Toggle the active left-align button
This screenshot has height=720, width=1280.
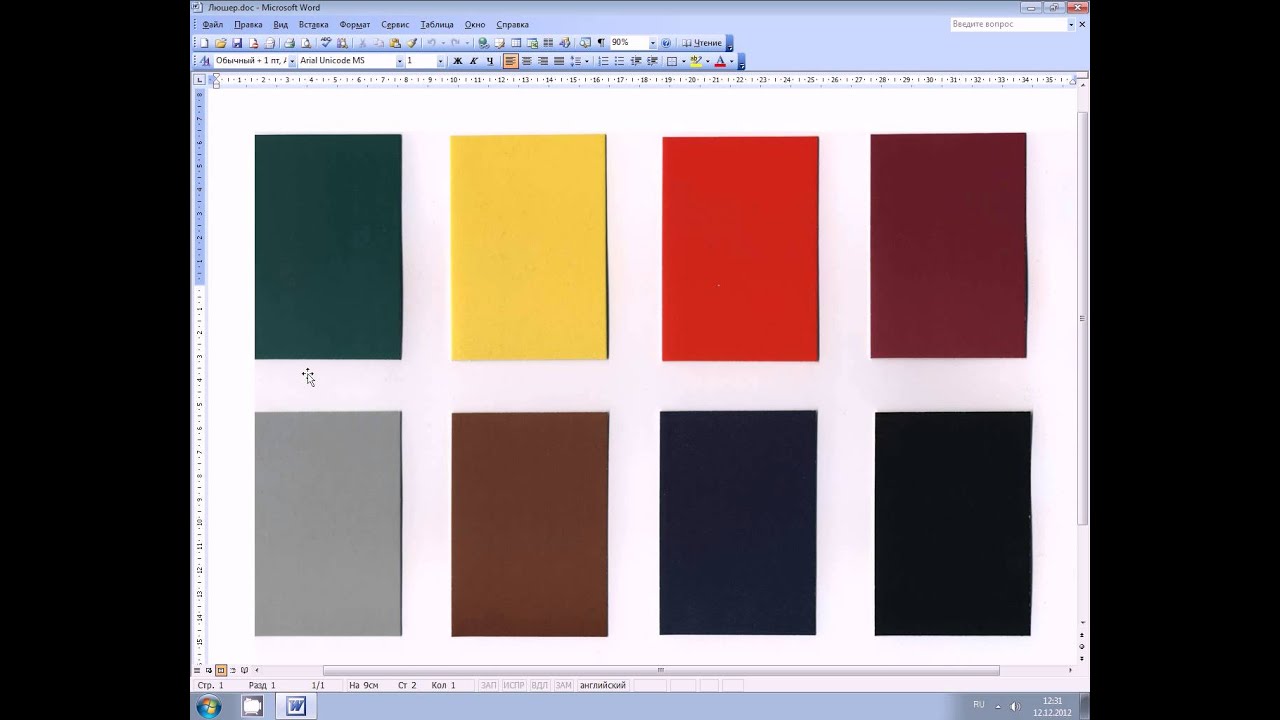coord(510,61)
